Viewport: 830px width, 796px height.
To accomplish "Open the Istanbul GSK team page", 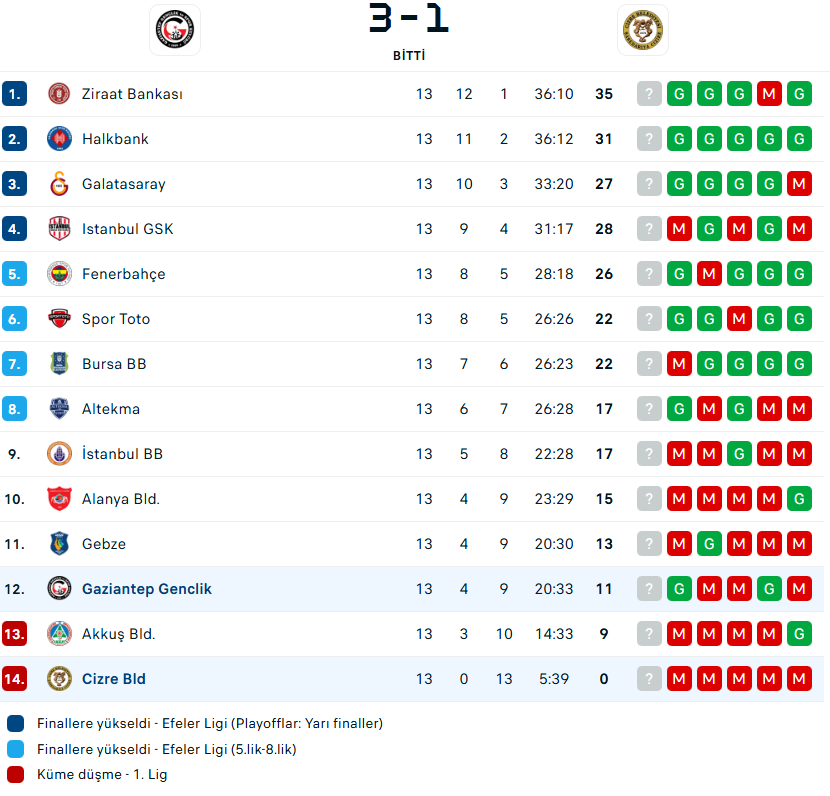I will (x=127, y=229).
